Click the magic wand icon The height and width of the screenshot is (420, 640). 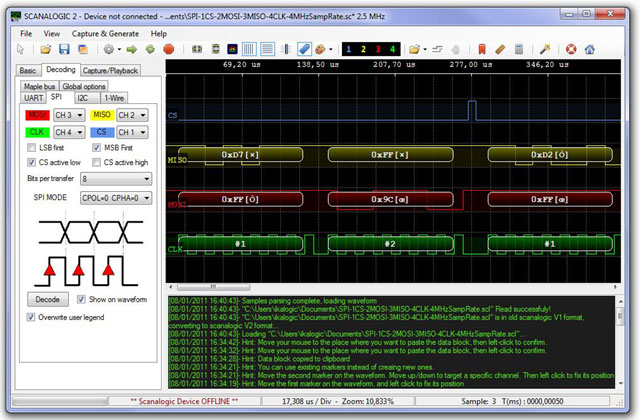pos(545,49)
